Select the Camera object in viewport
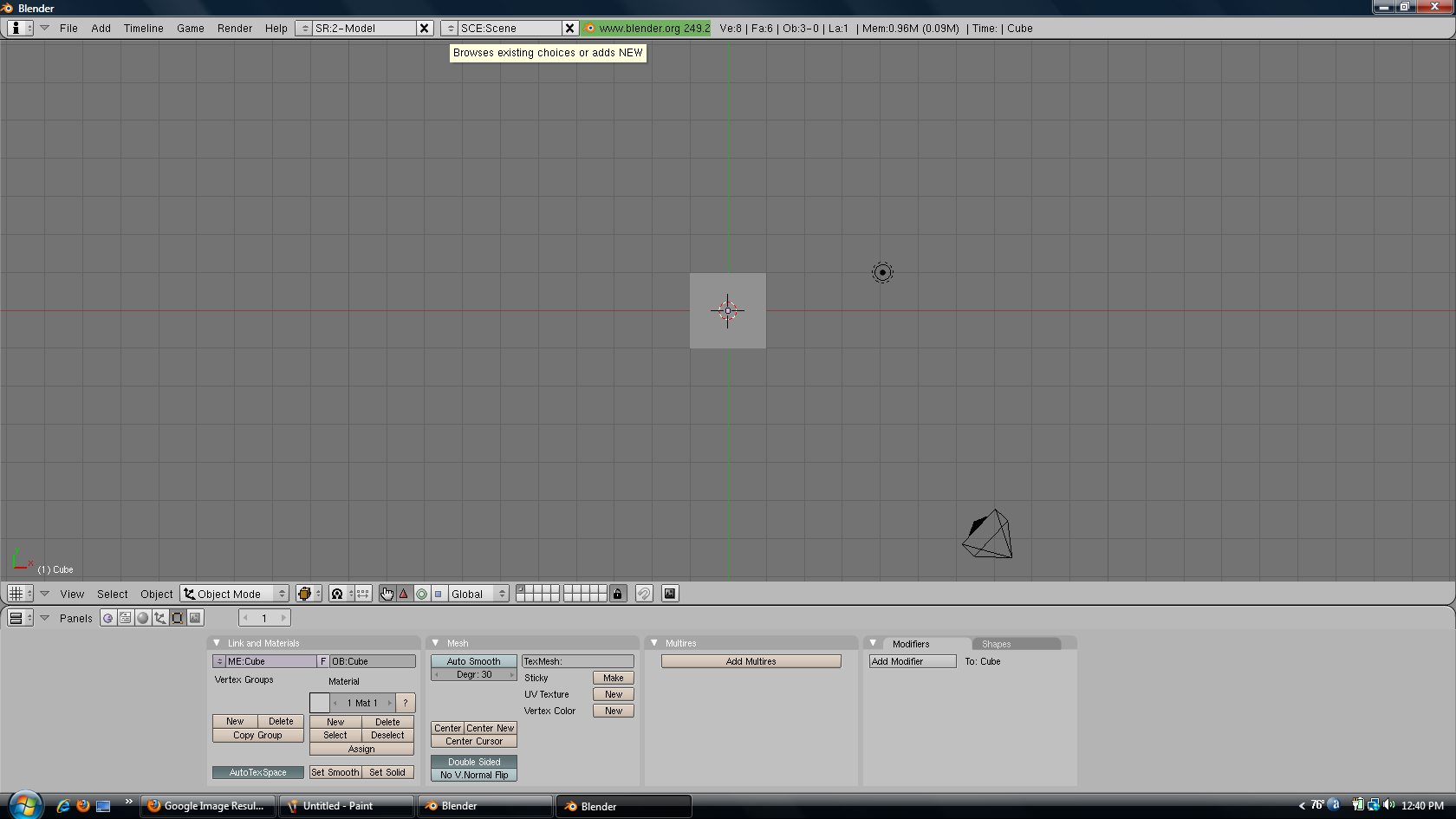This screenshot has width=1456, height=819. click(988, 533)
